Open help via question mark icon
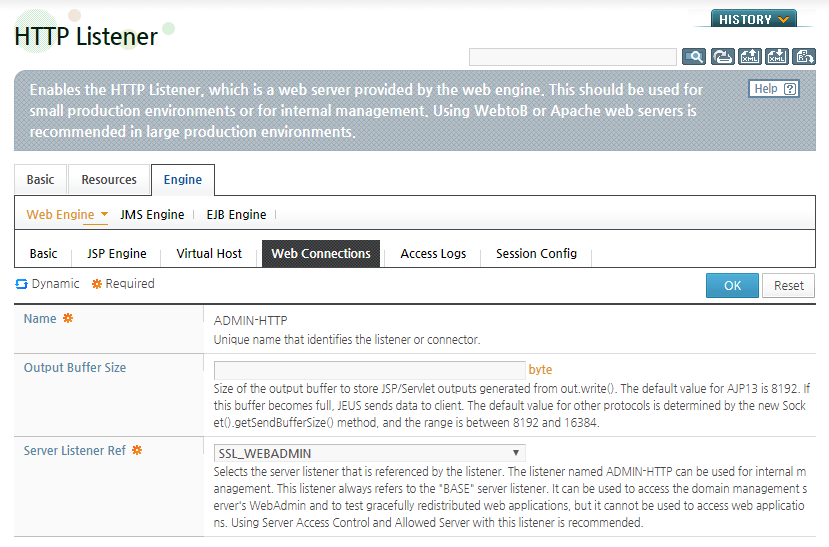The width and height of the screenshot is (829, 547). tap(790, 89)
